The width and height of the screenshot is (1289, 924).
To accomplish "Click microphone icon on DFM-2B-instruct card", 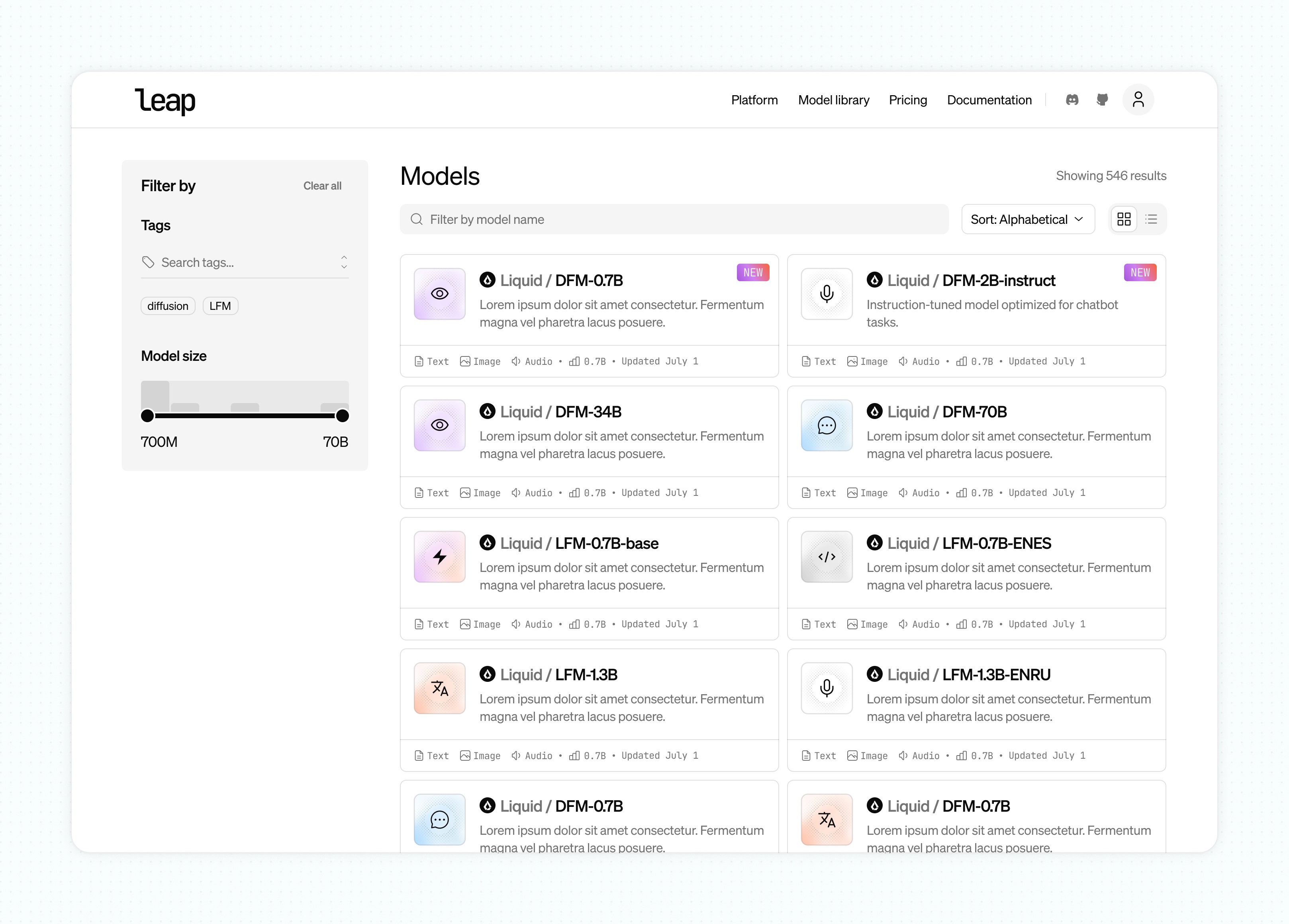I will point(827,294).
